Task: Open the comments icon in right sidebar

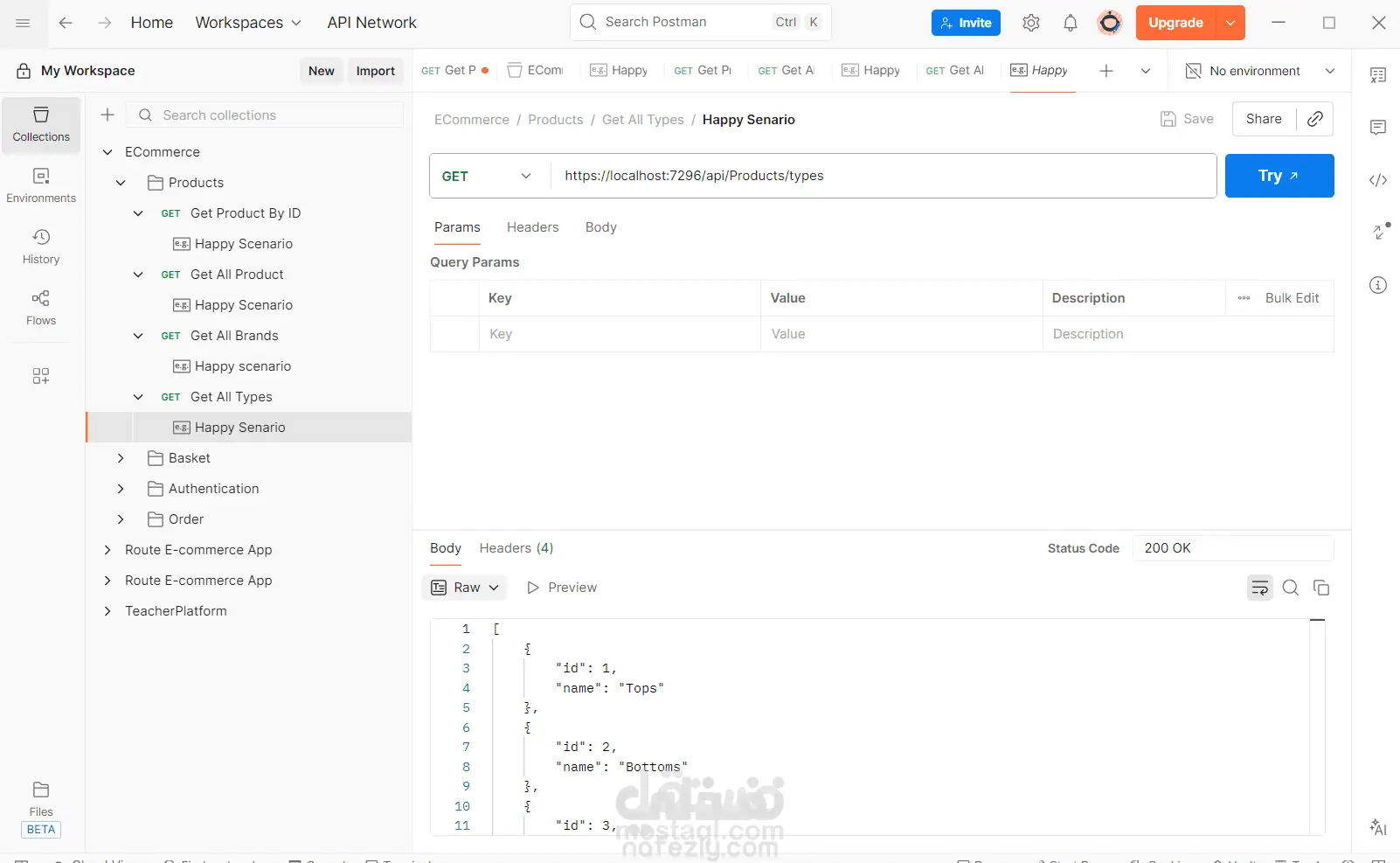Action: pos(1378,128)
